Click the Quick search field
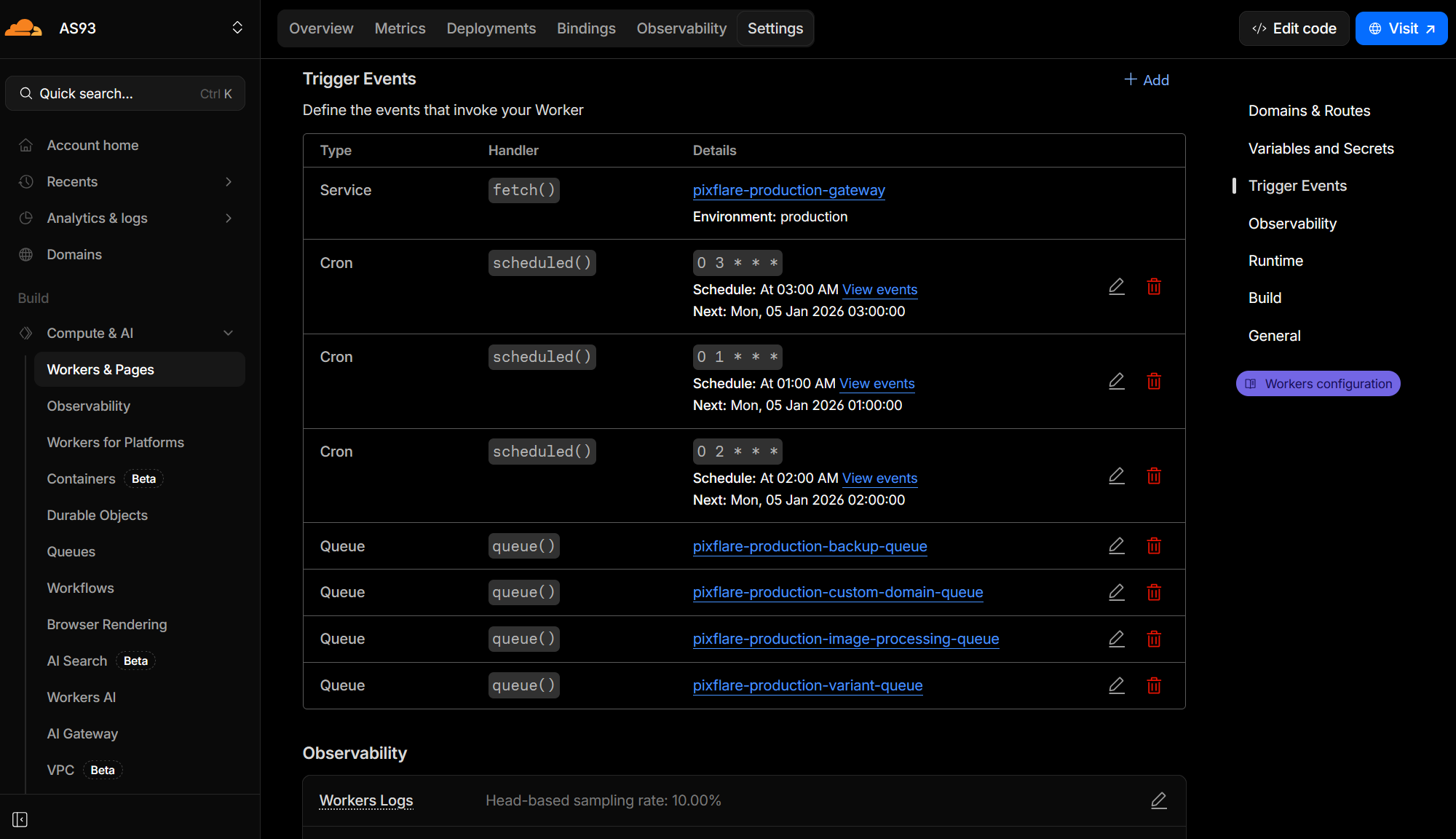The width and height of the screenshot is (1456, 839). [125, 94]
